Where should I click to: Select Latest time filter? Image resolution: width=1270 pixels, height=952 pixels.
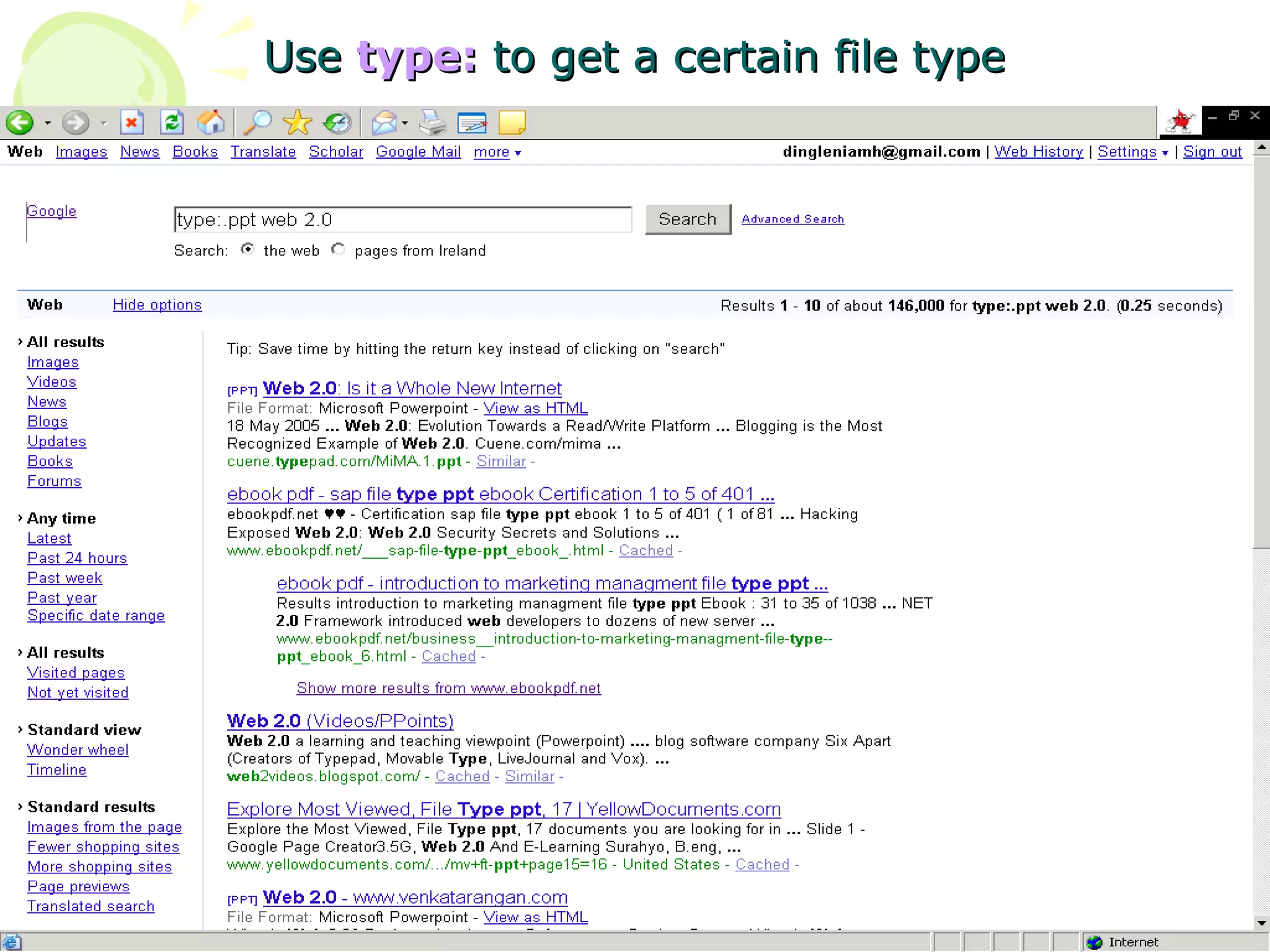pos(49,539)
